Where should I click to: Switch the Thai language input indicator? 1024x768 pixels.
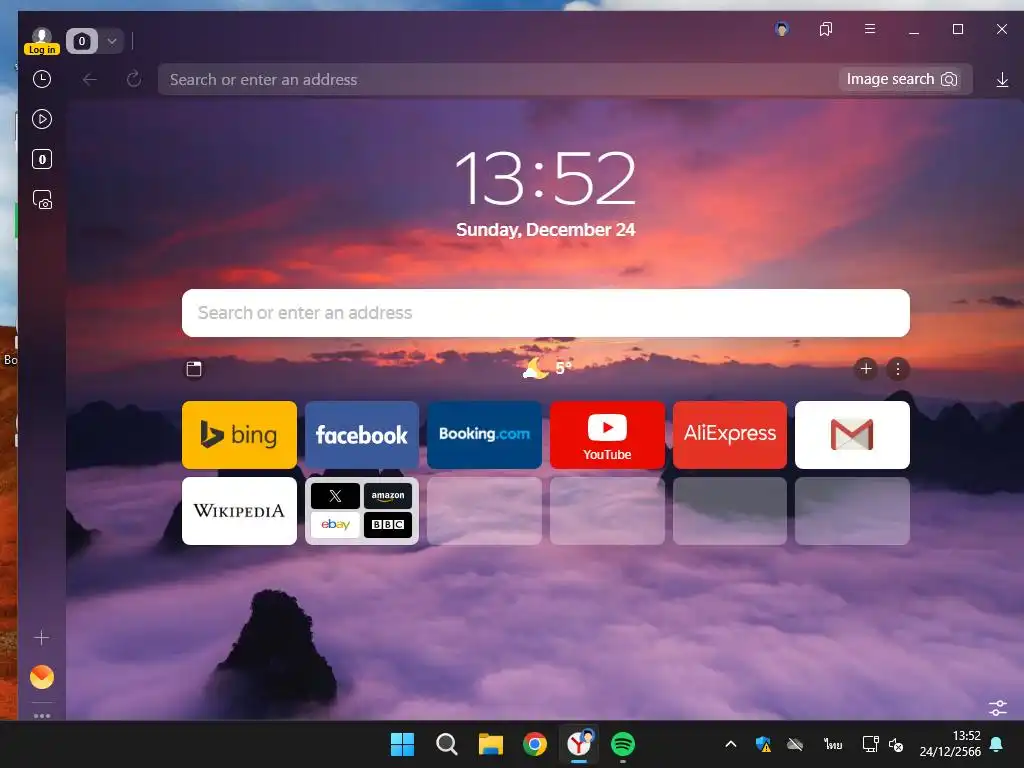(x=833, y=744)
